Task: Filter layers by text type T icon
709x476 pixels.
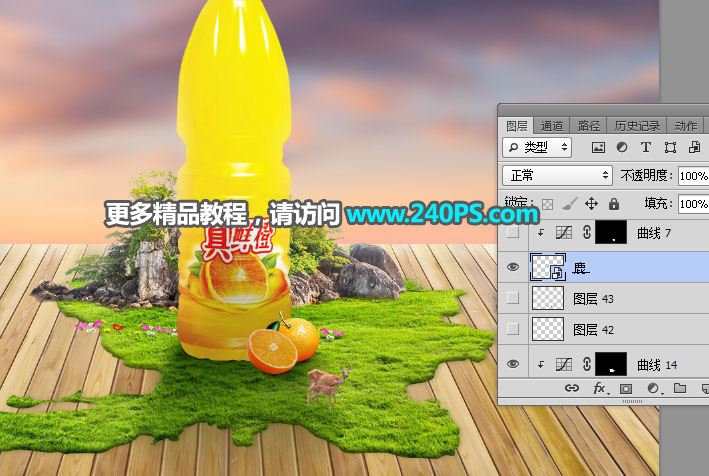Action: point(646,147)
